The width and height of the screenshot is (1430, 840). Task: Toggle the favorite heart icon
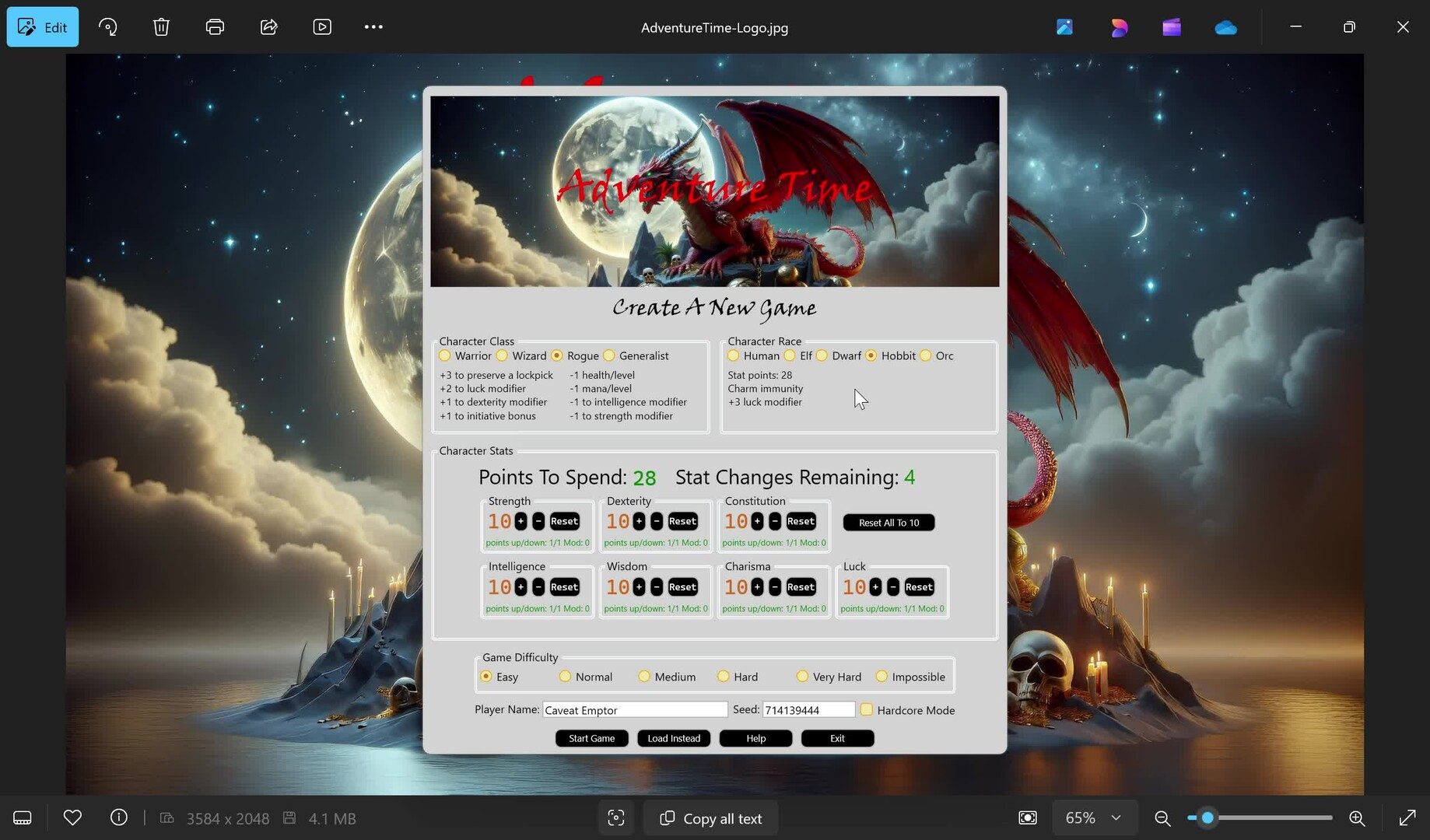pyautogui.click(x=72, y=818)
